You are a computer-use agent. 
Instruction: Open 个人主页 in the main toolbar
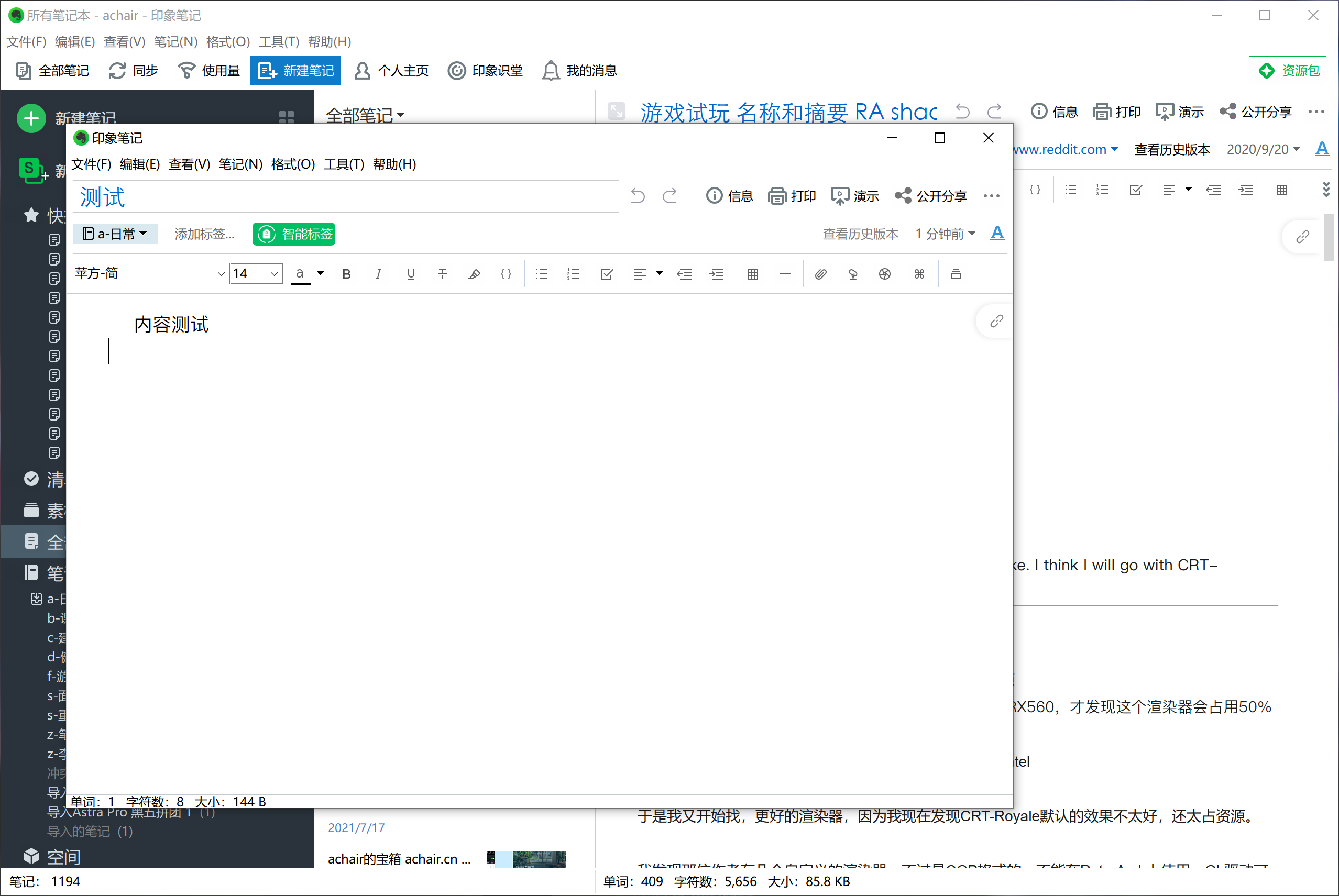(391, 71)
